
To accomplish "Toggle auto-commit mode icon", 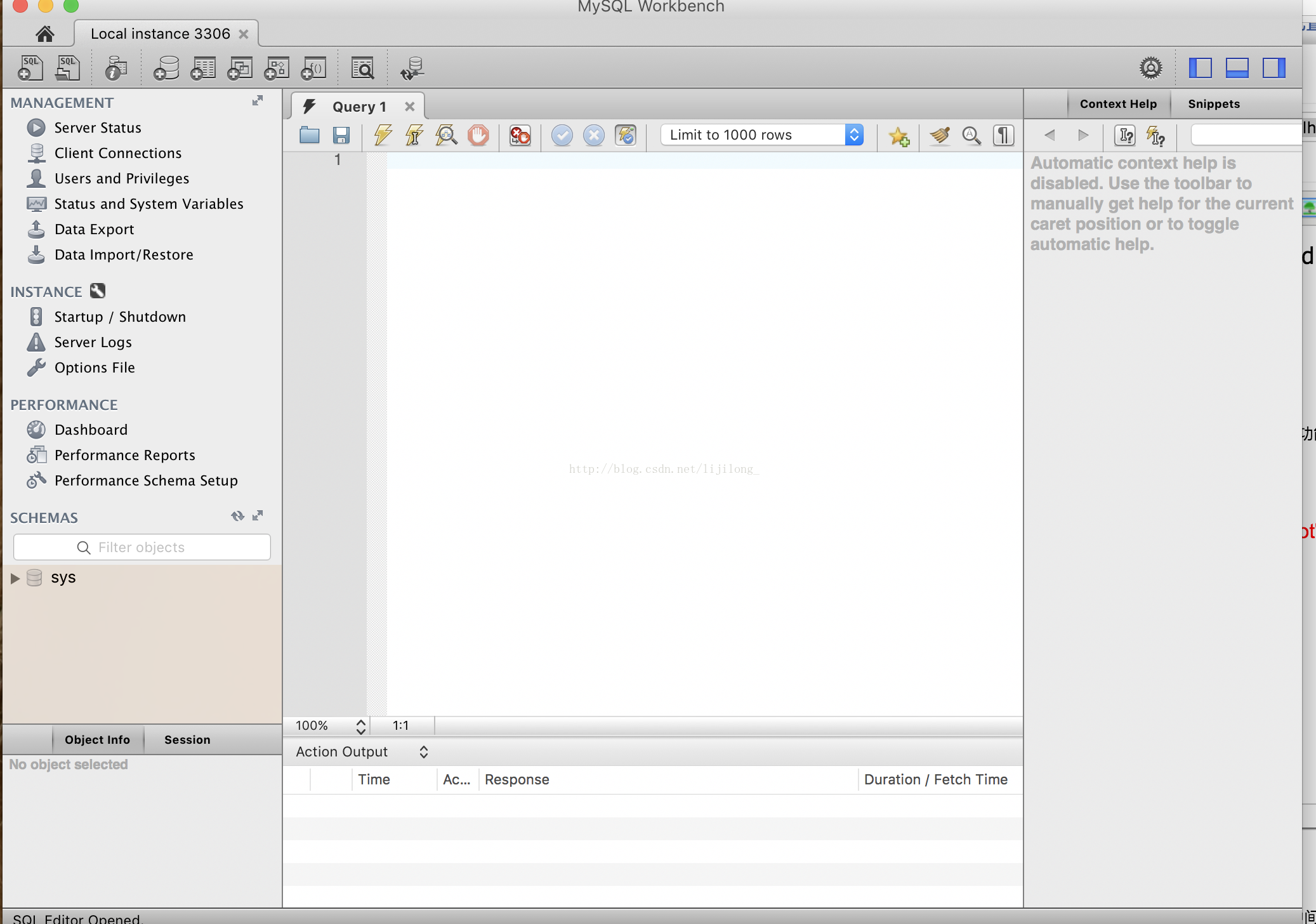I will coord(626,135).
